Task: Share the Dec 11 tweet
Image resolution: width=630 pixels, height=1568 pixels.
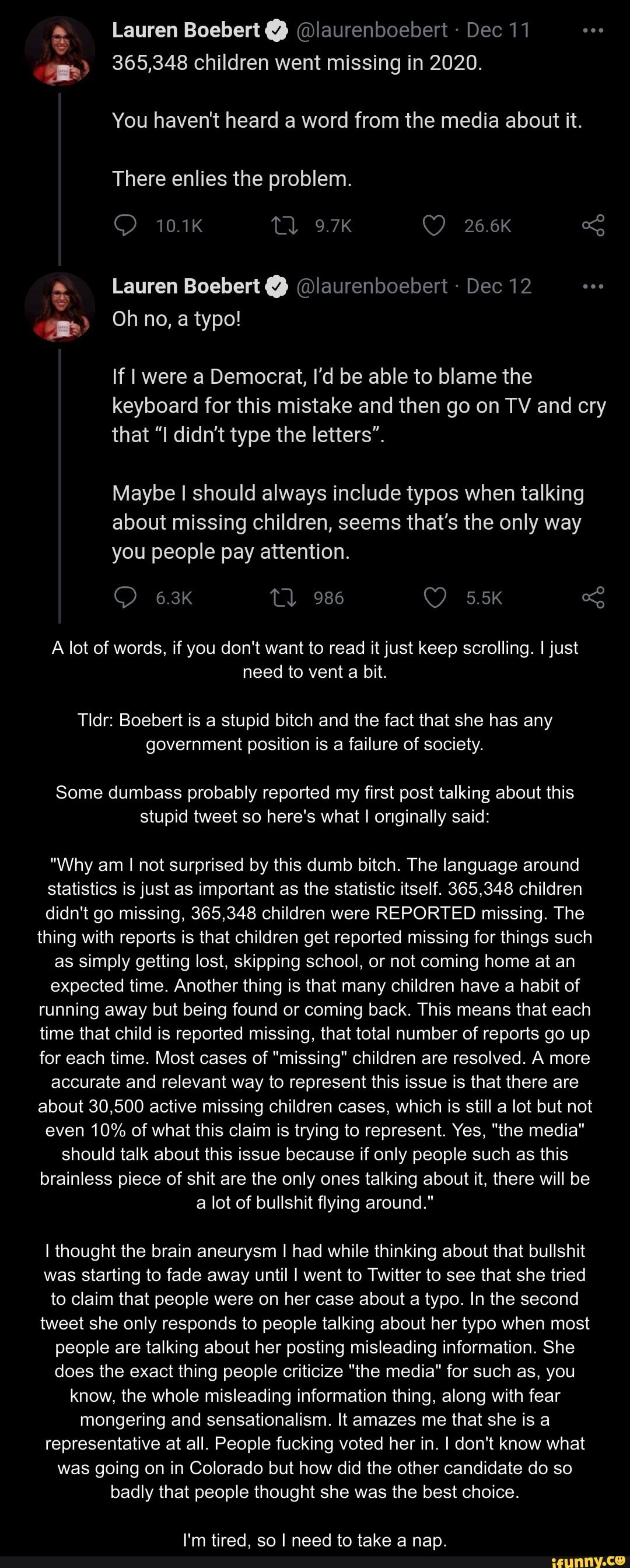Action: pyautogui.click(x=593, y=226)
